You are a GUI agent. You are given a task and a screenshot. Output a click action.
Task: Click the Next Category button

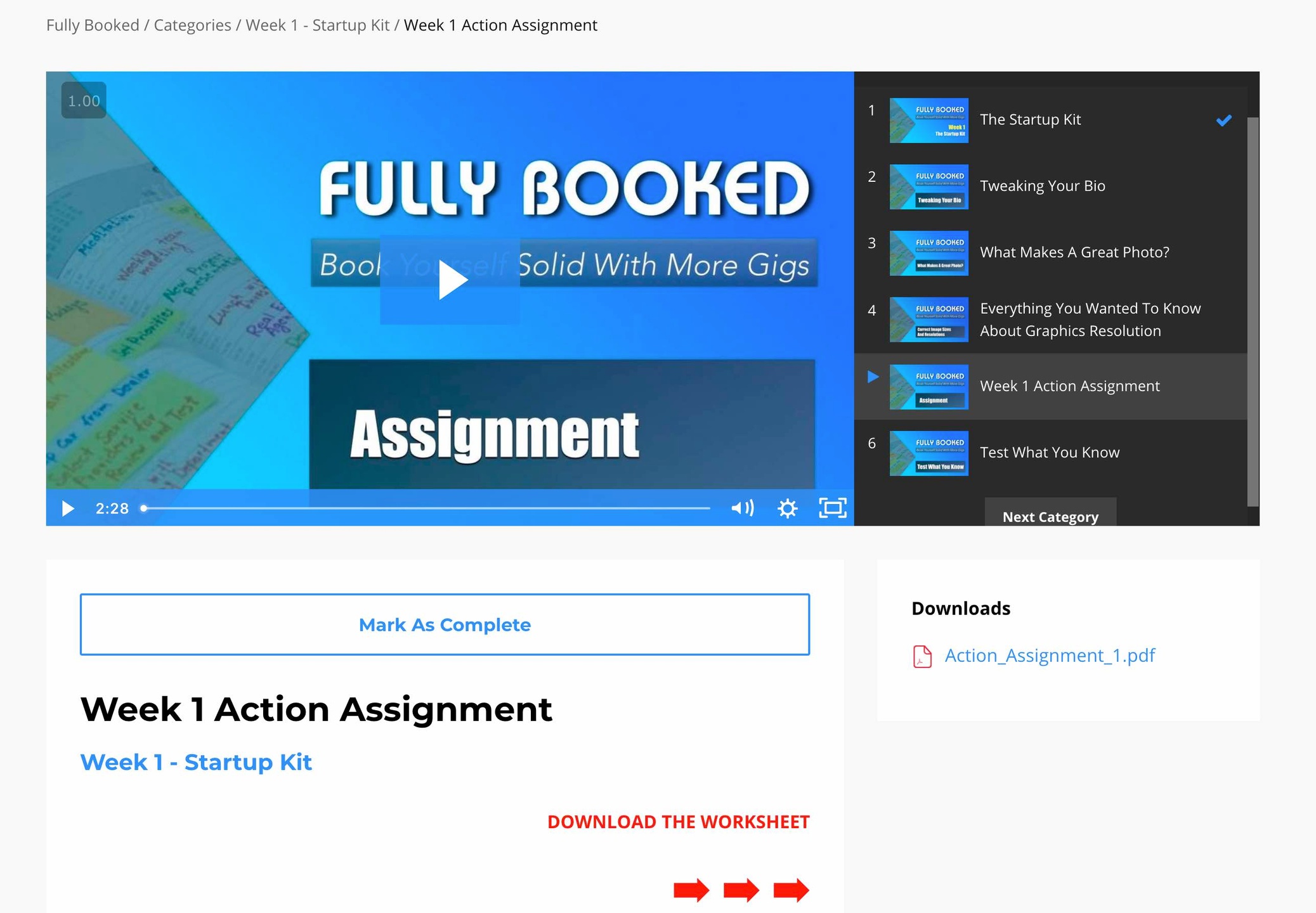1050,515
